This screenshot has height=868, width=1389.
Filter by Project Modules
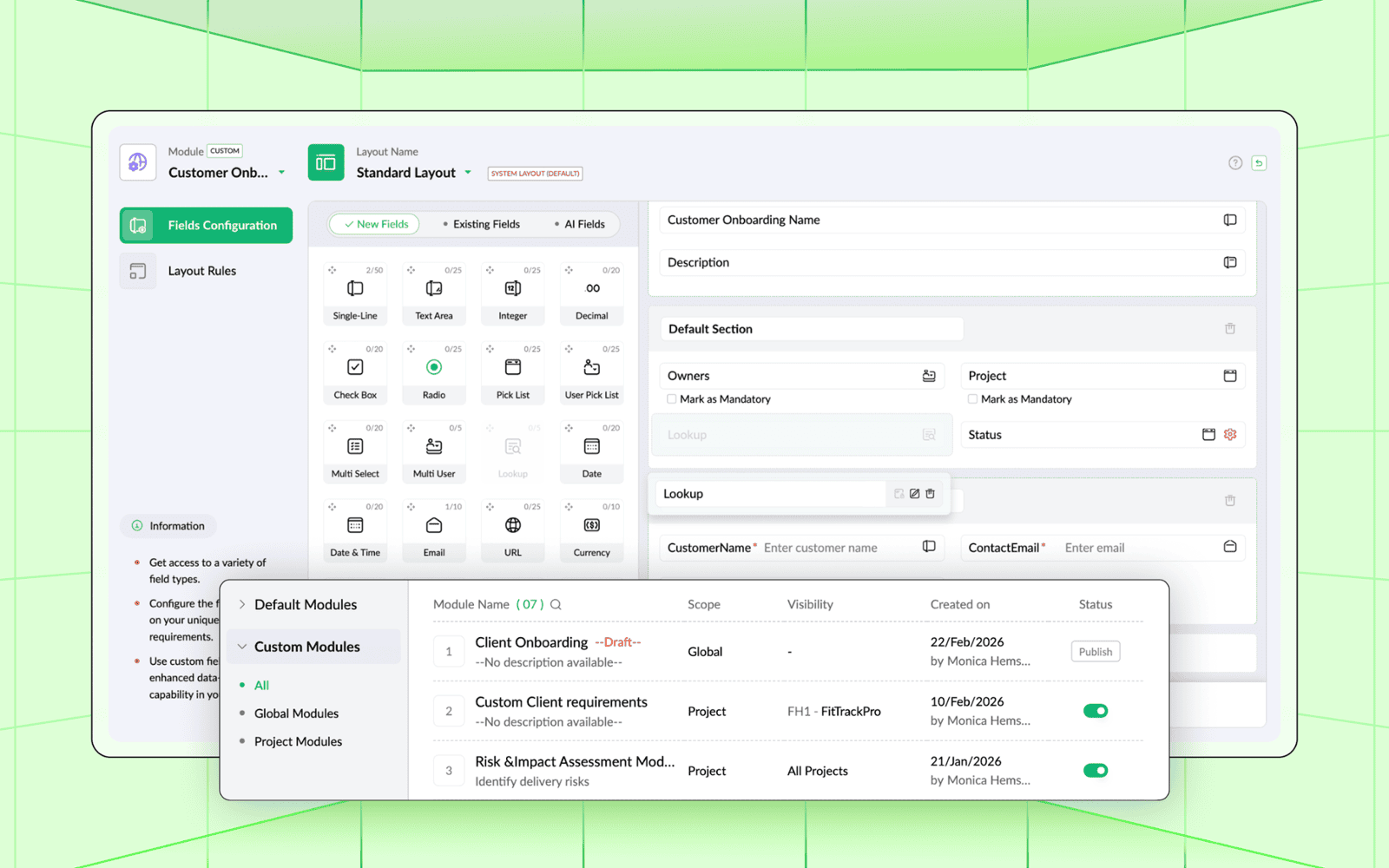298,741
